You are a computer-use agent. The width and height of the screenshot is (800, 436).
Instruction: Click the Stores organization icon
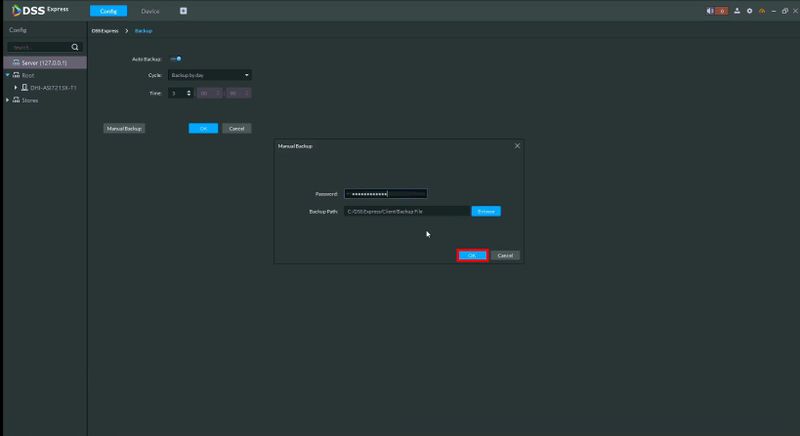16,100
